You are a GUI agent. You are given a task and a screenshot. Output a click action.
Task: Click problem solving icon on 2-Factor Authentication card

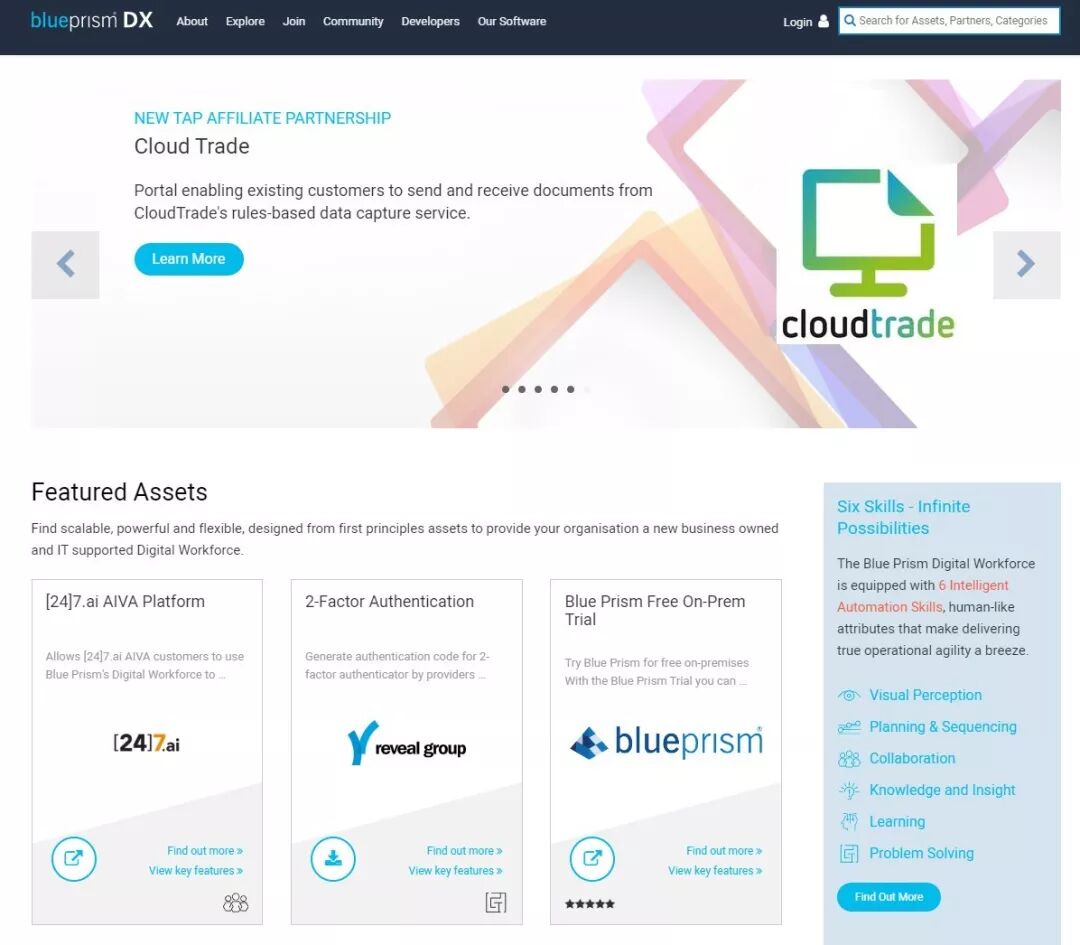(496, 902)
